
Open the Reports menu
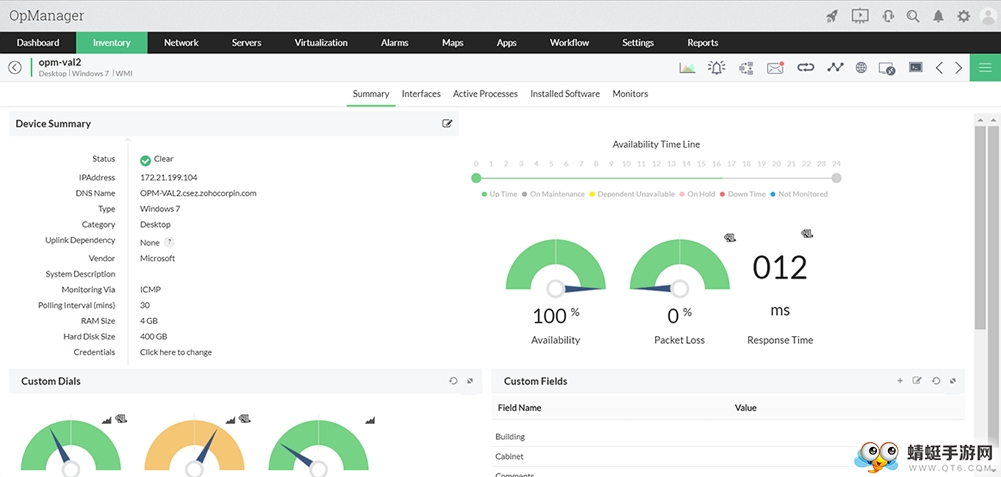point(703,43)
